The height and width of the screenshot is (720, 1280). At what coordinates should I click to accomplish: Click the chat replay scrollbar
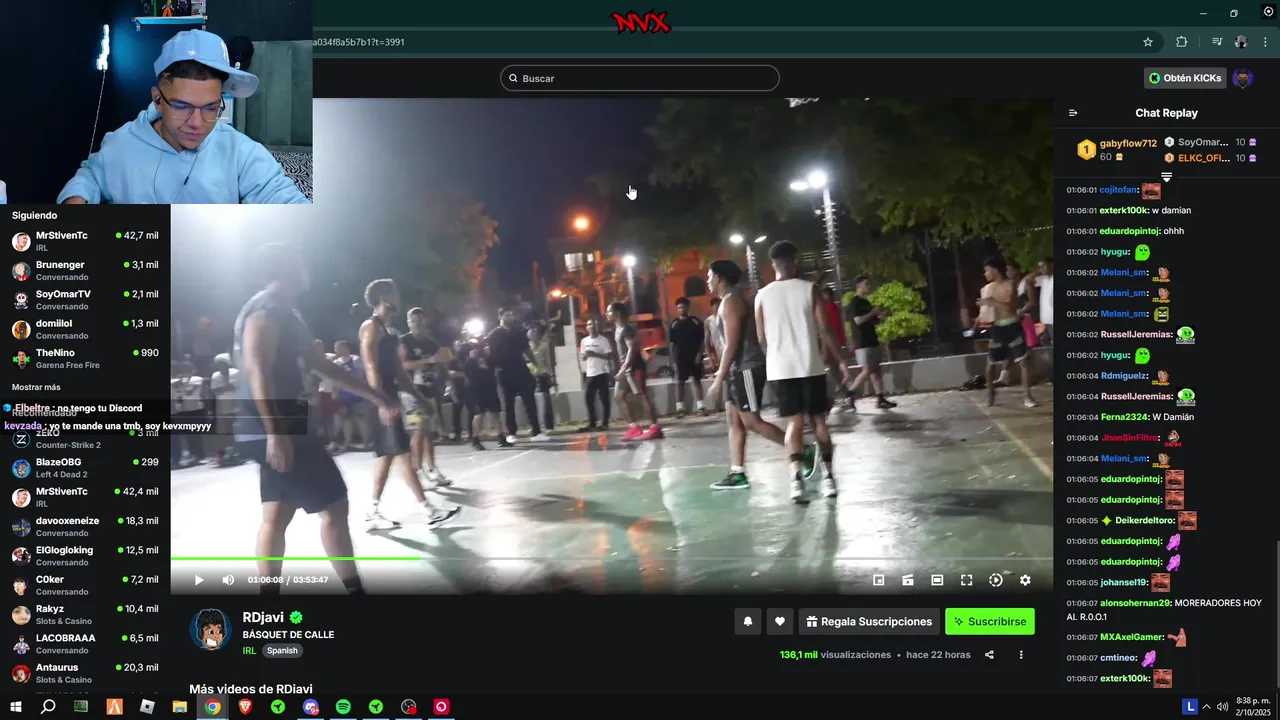point(1276,615)
